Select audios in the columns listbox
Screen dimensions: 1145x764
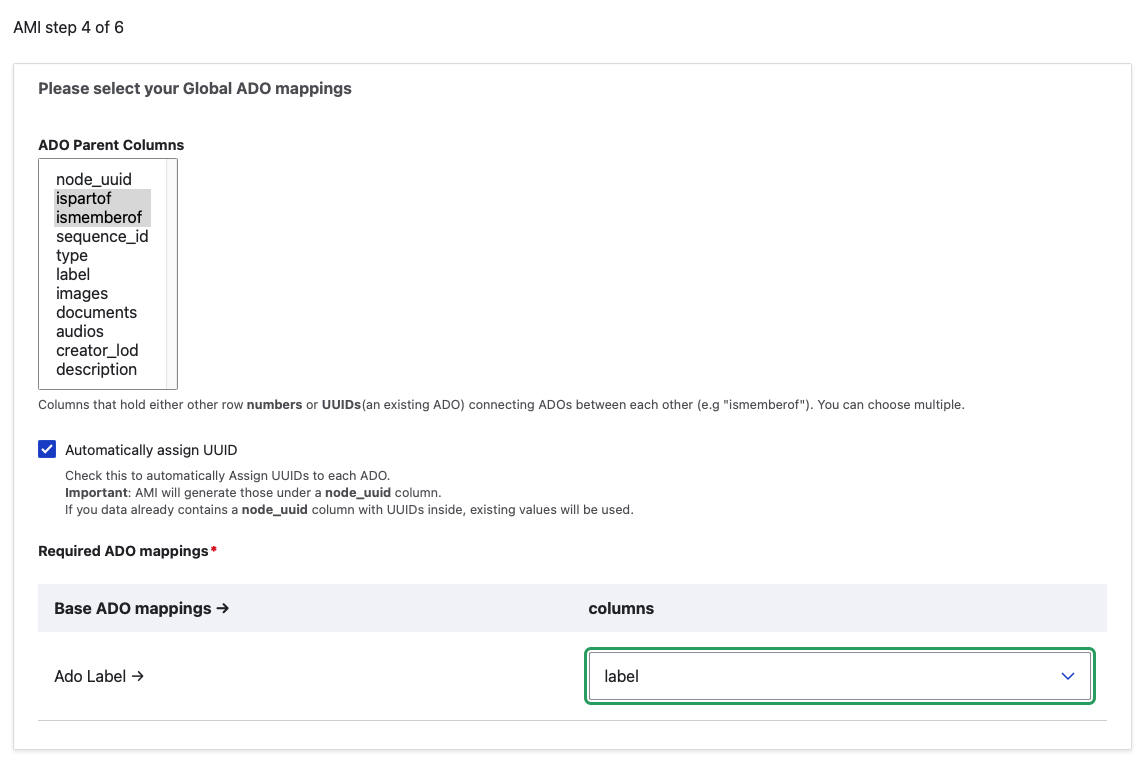point(80,332)
